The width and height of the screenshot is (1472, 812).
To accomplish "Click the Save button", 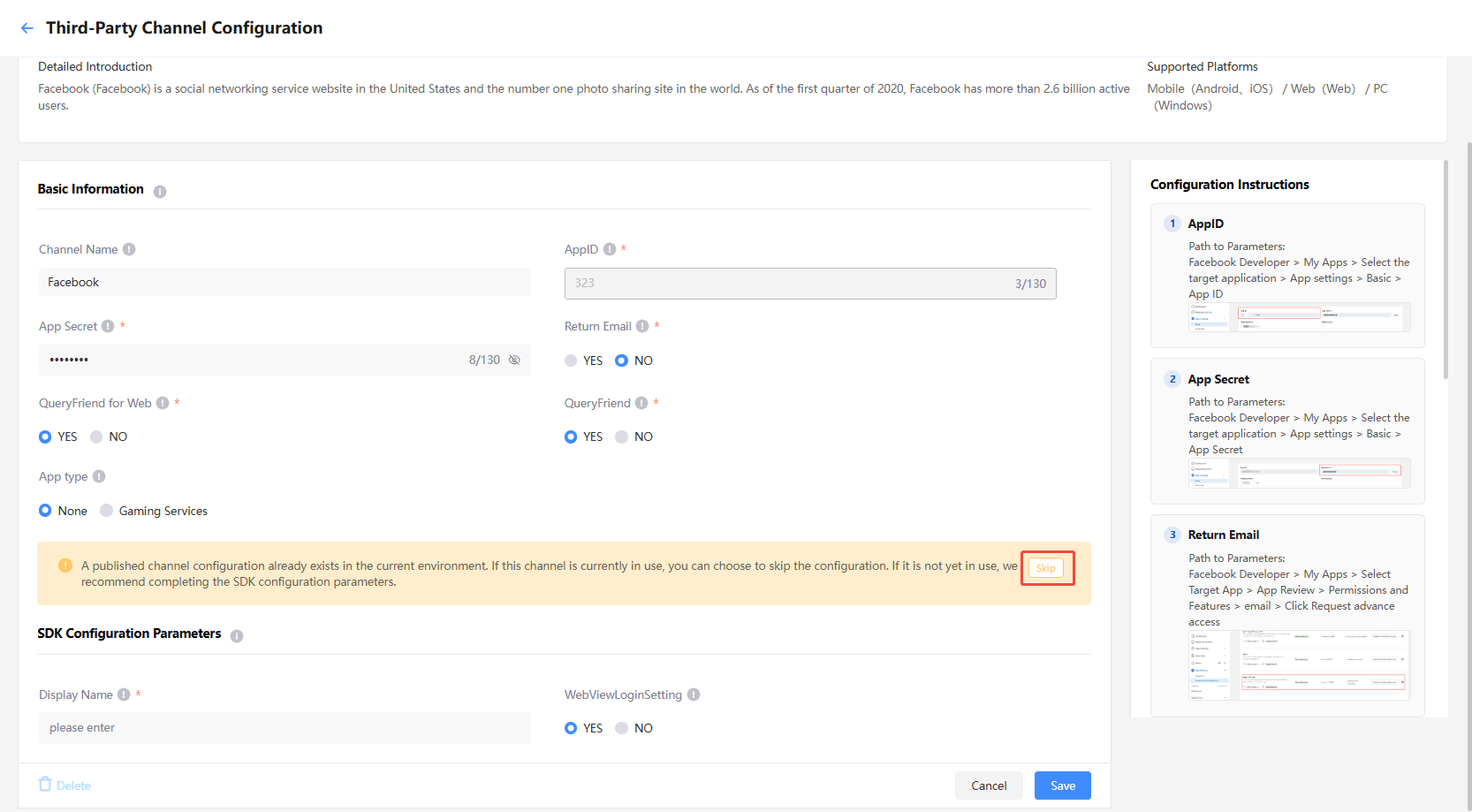I will pos(1063,785).
